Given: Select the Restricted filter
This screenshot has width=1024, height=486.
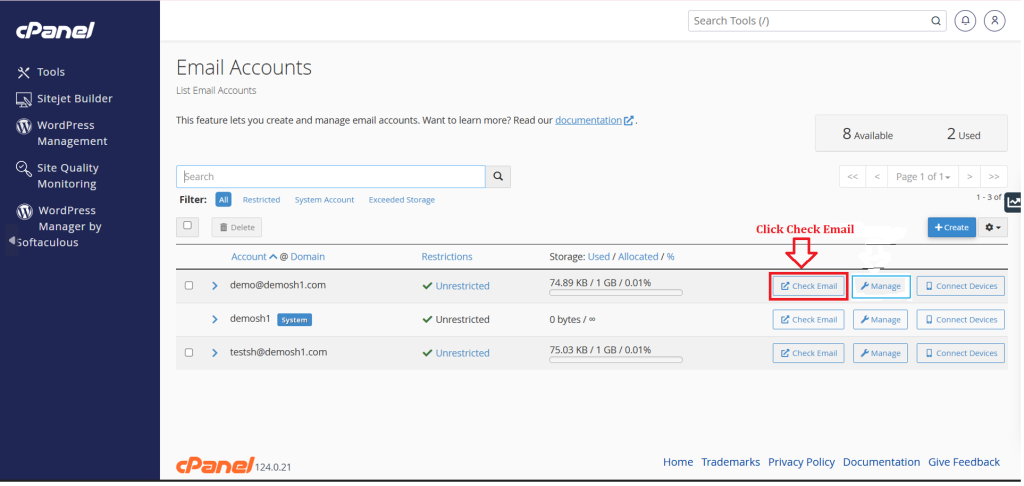Looking at the screenshot, I should (x=261, y=200).
